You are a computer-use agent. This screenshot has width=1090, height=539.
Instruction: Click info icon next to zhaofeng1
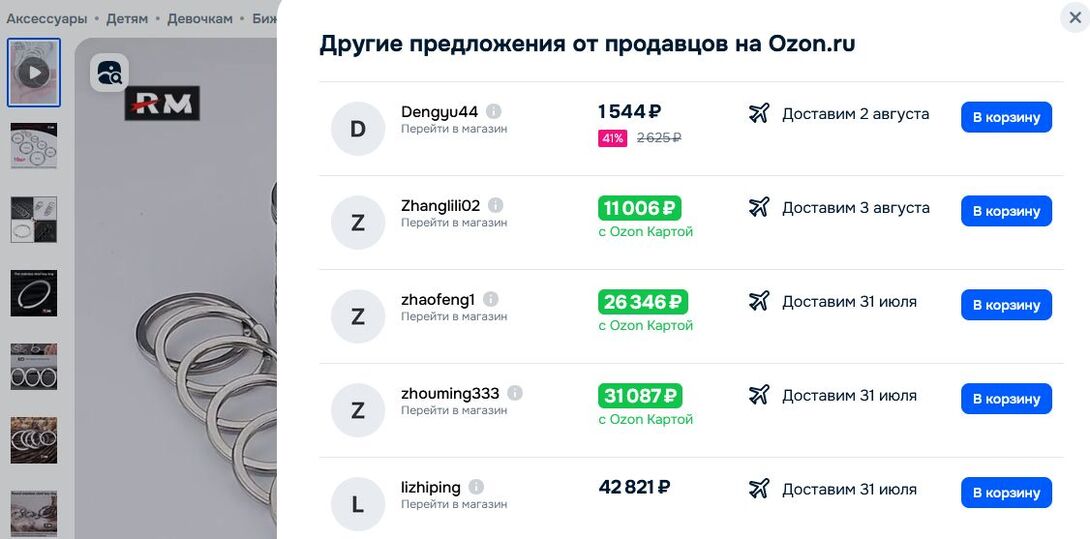[491, 299]
